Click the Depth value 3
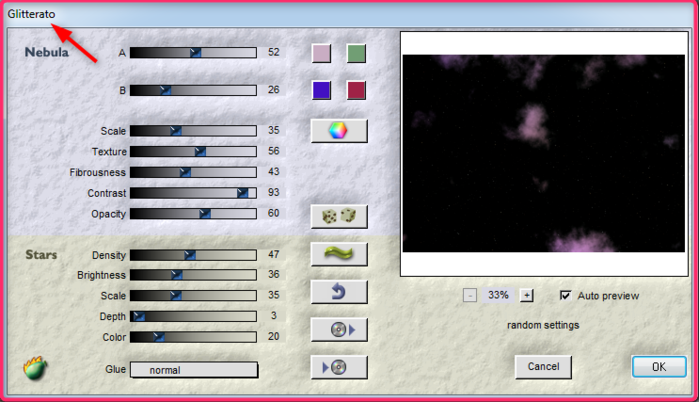Image resolution: width=699 pixels, height=402 pixels. 274,316
